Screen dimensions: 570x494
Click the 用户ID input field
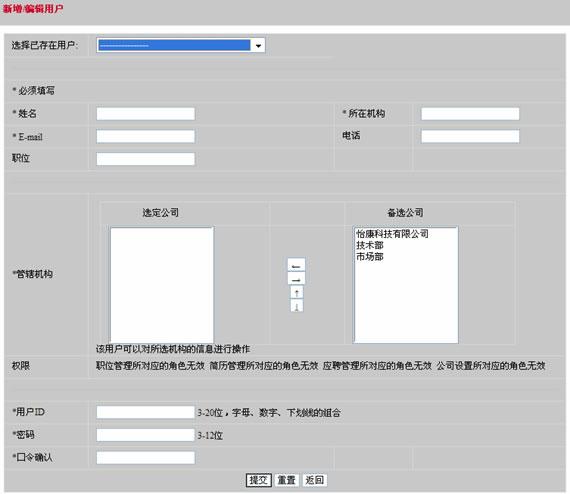(x=145, y=412)
